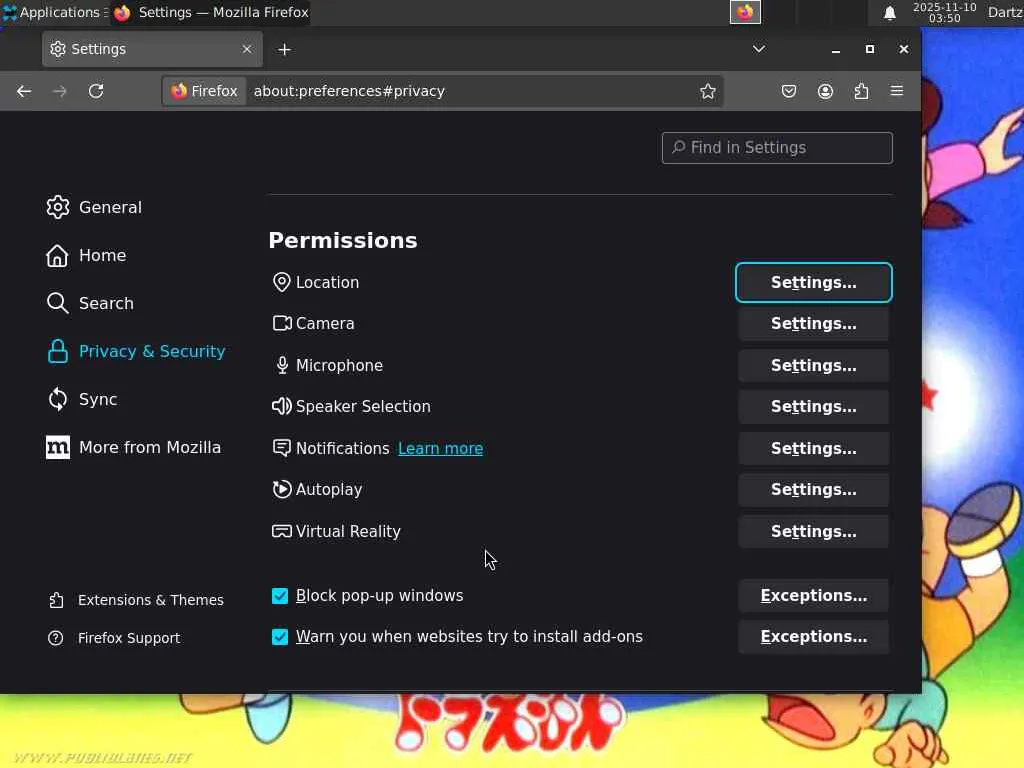Screen dimensions: 1024x768
Task: Click the bookmark star icon
Action: click(708, 91)
